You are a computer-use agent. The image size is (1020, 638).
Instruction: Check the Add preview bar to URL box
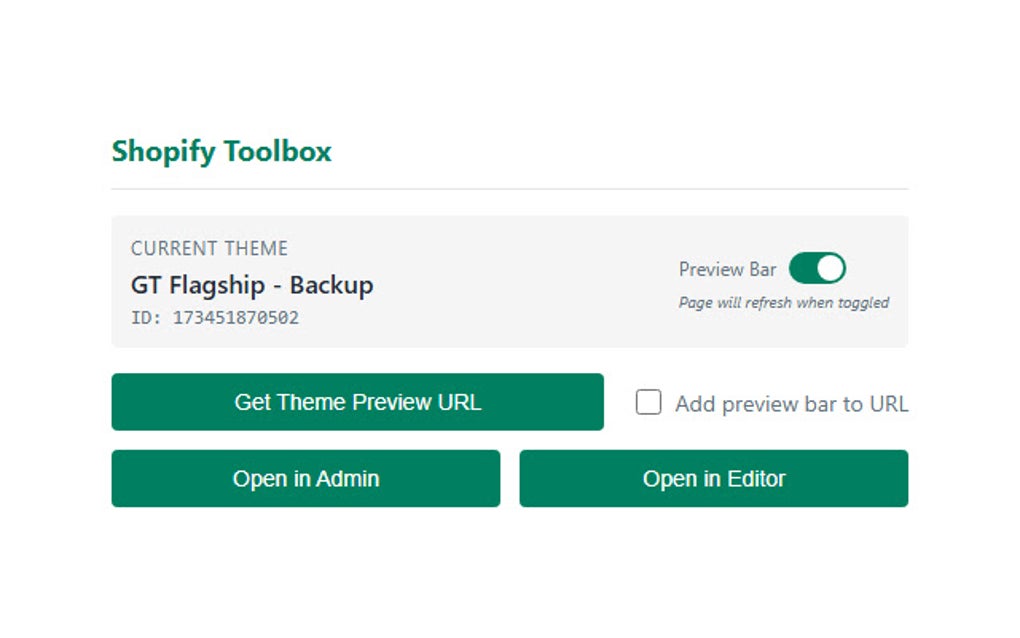click(x=649, y=402)
